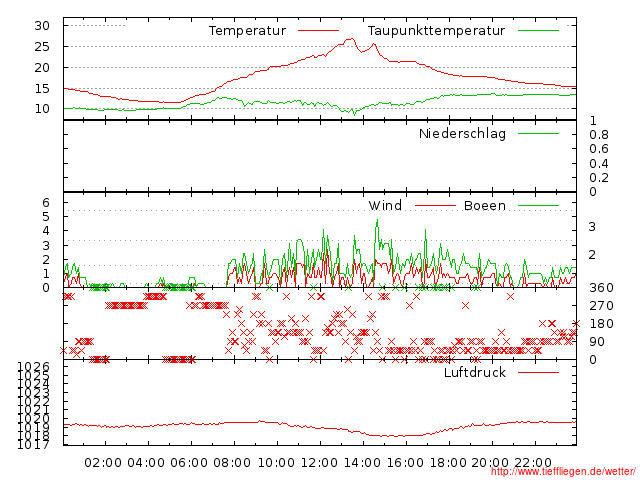Image resolution: width=640 pixels, height=480 pixels.
Task: Click the 0.8 precipitation axis value
Action: (599, 135)
